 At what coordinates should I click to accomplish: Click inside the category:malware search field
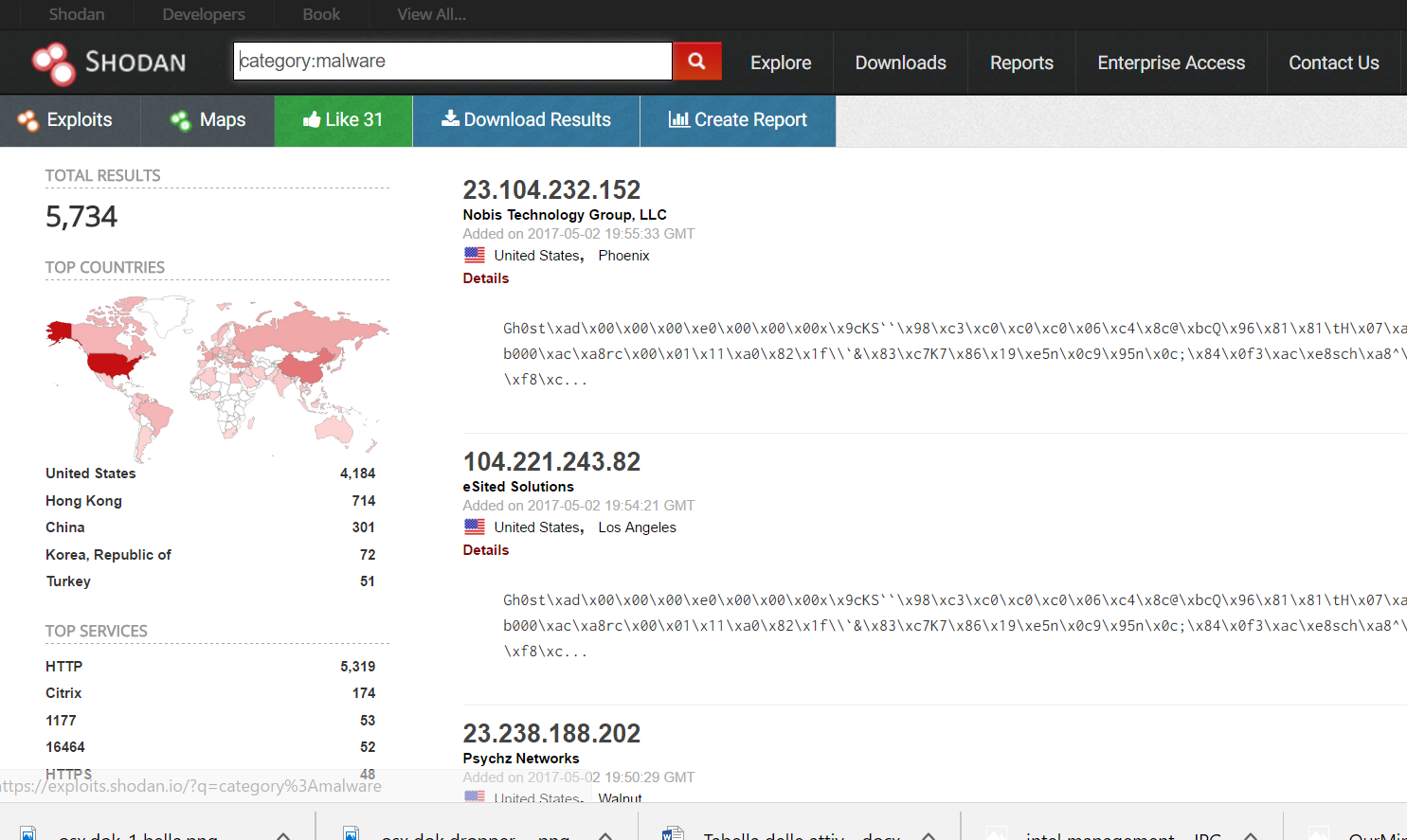coord(452,62)
